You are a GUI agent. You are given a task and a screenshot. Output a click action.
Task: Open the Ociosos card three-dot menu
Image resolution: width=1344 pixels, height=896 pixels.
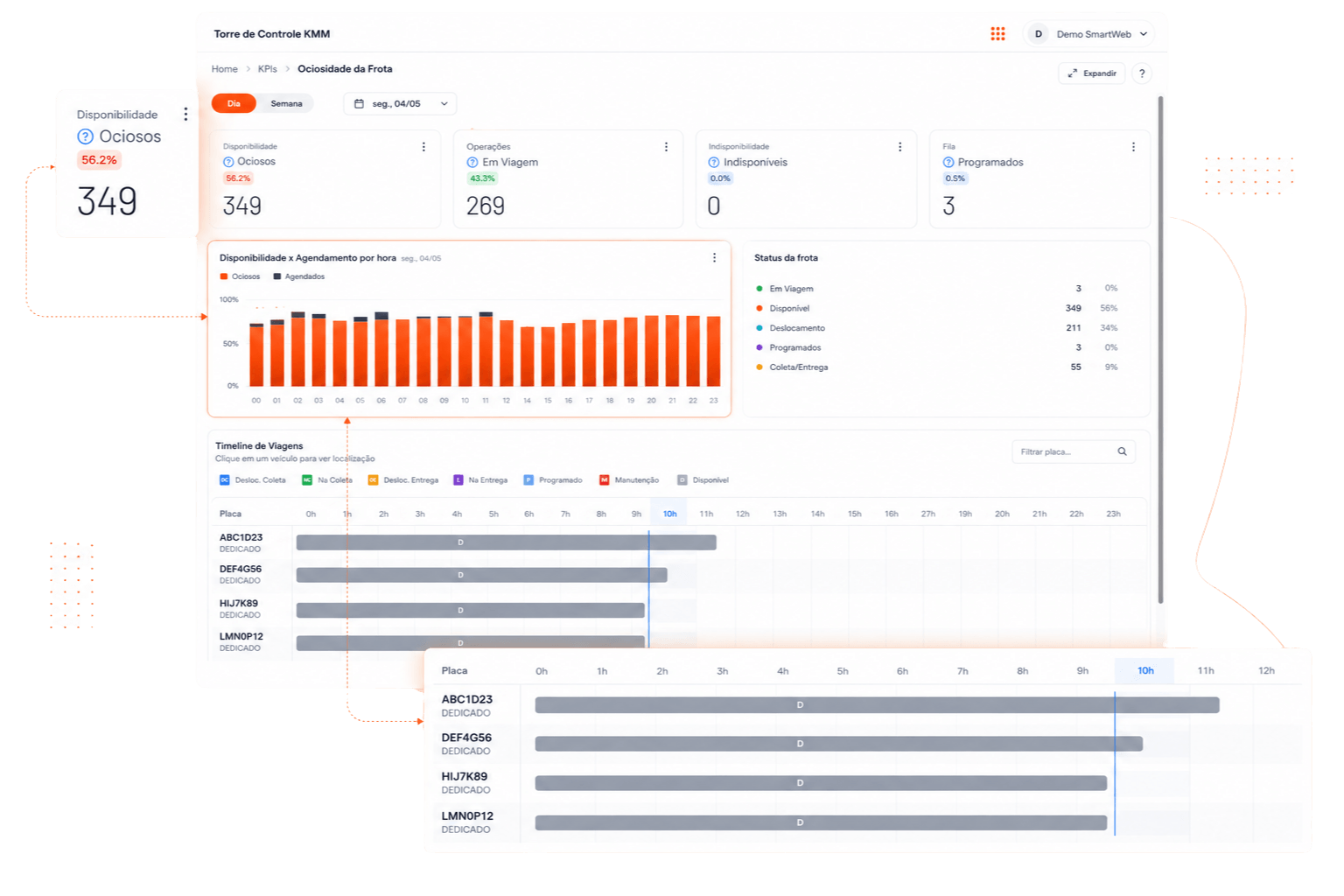tap(423, 147)
